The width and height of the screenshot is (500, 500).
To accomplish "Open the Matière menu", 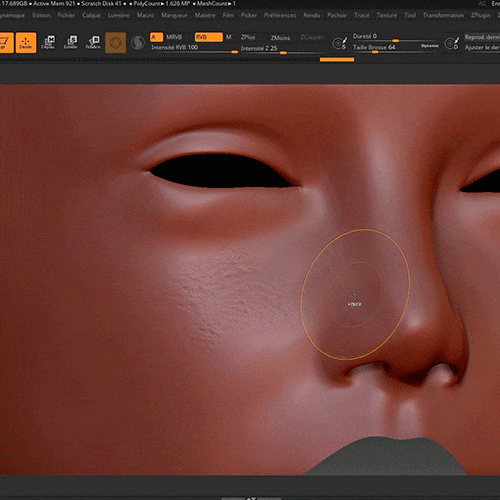I will 205,15.
